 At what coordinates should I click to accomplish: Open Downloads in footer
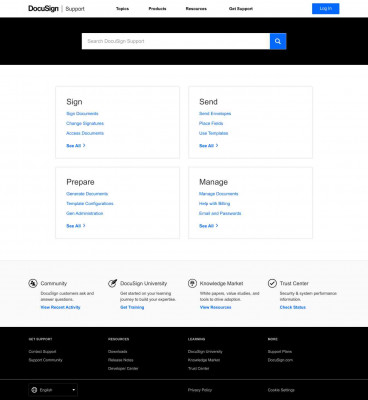(x=118, y=352)
